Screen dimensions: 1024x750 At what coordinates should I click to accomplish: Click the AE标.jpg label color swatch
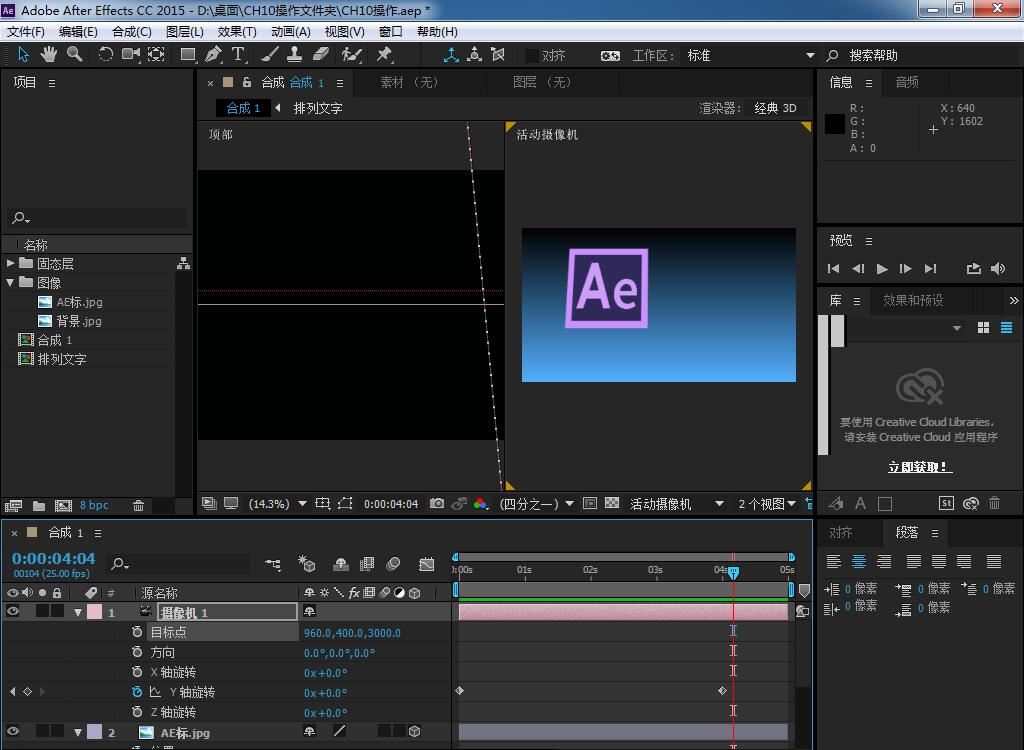click(95, 732)
